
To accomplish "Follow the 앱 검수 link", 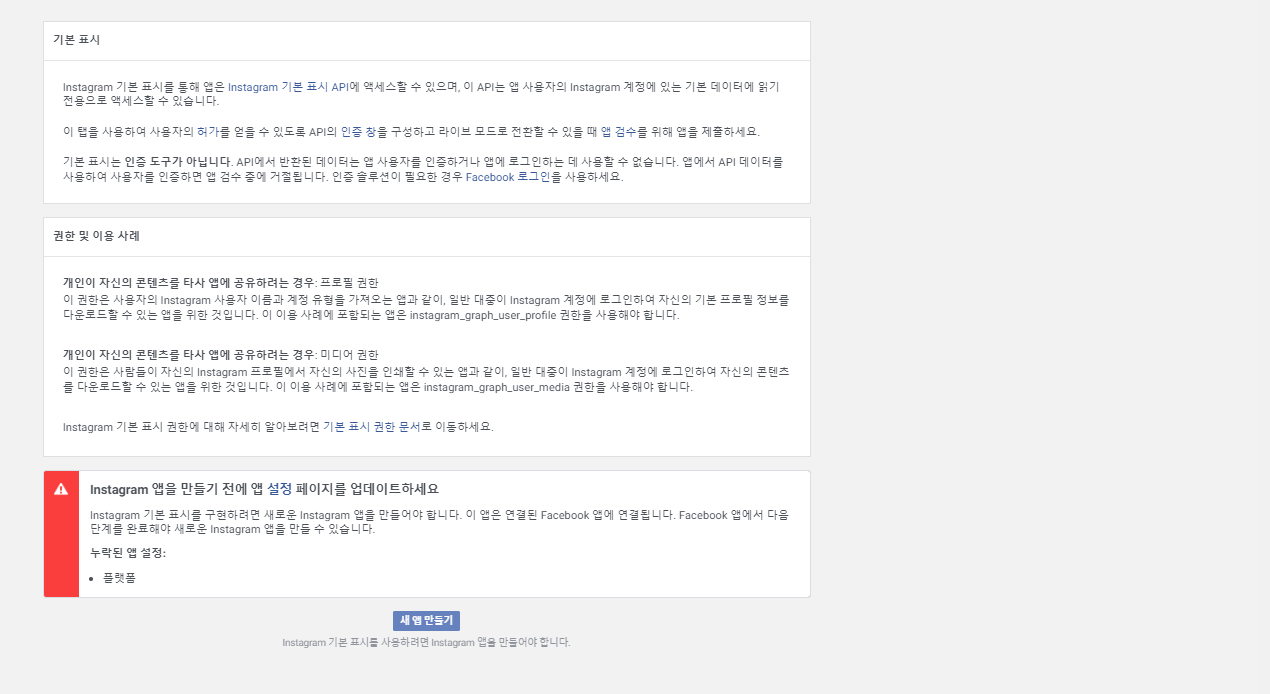I will point(619,132).
